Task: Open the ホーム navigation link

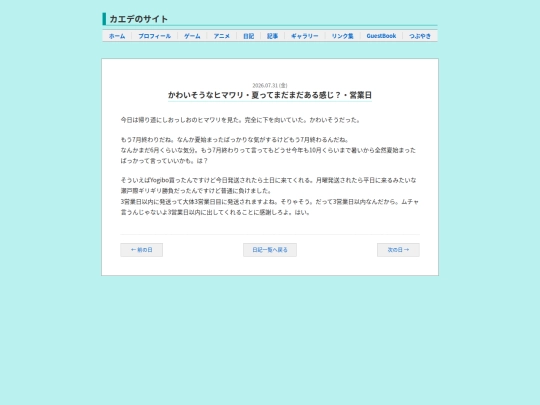Action: [117, 36]
